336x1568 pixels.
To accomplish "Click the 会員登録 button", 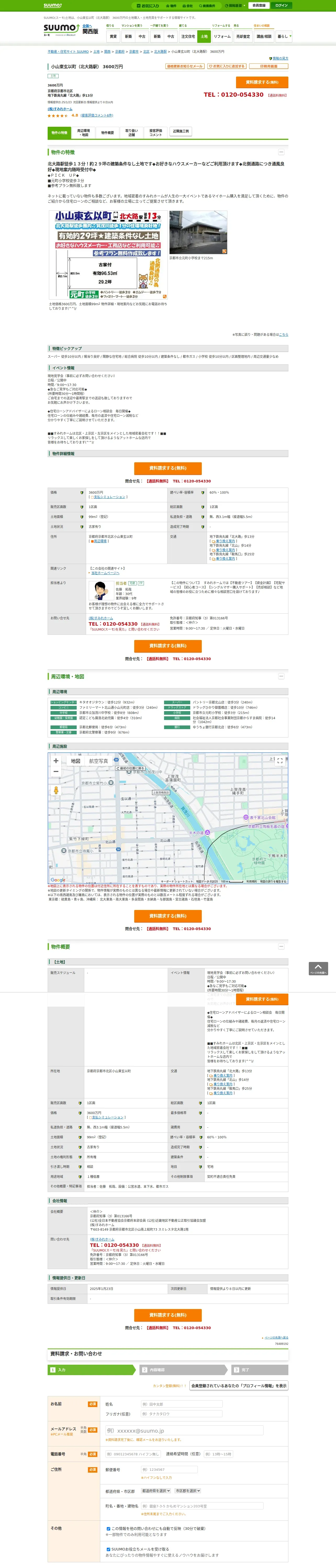I will coord(259,5).
